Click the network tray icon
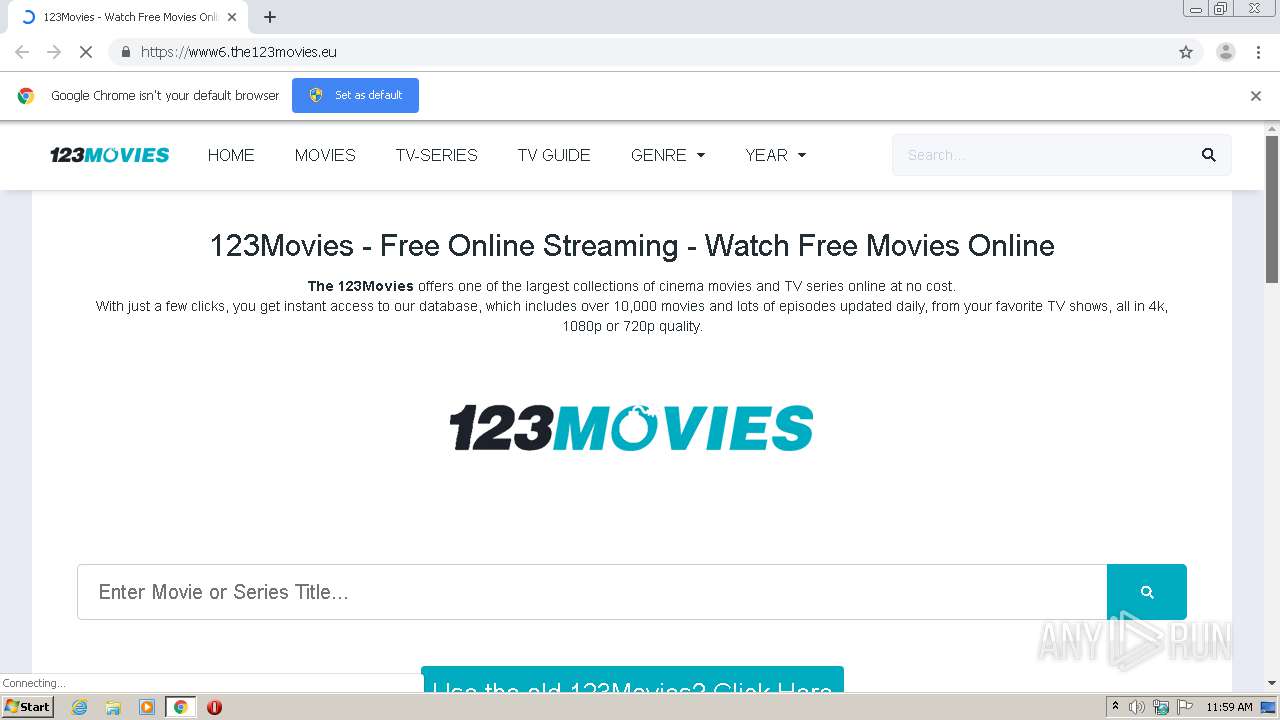This screenshot has height=720, width=1280. (x=1161, y=707)
